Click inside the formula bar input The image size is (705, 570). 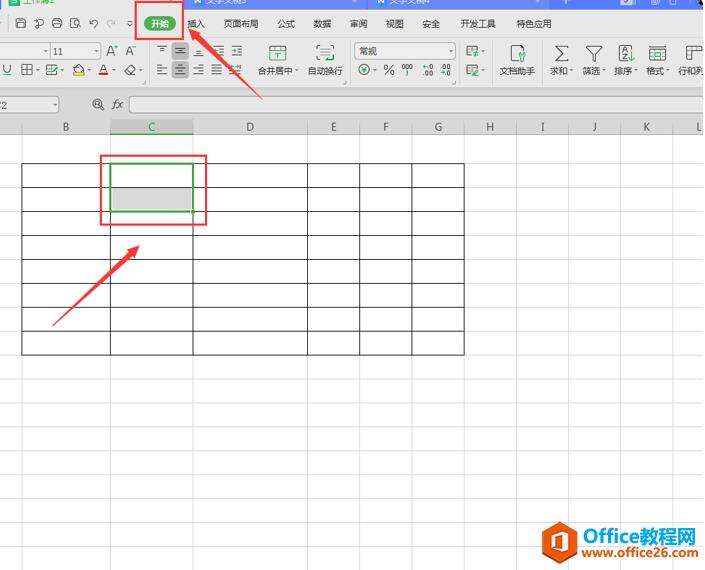[416, 105]
